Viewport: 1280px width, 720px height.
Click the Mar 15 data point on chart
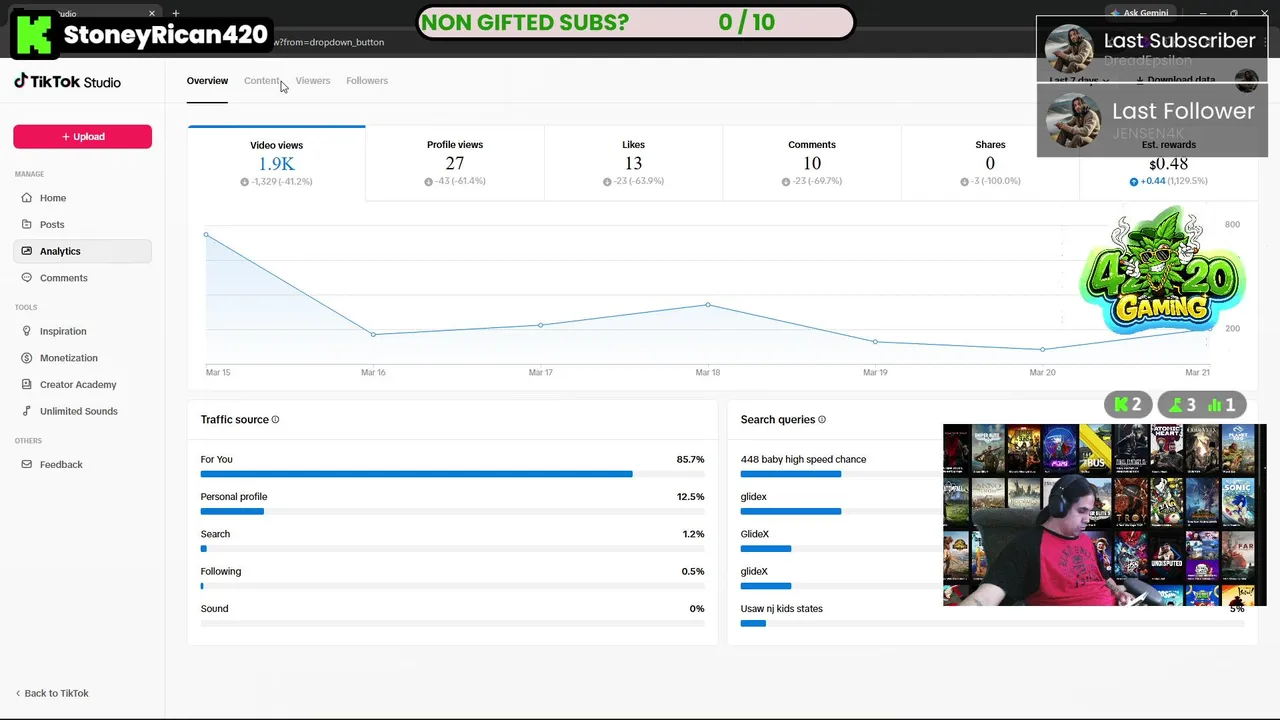pyautogui.click(x=206, y=235)
